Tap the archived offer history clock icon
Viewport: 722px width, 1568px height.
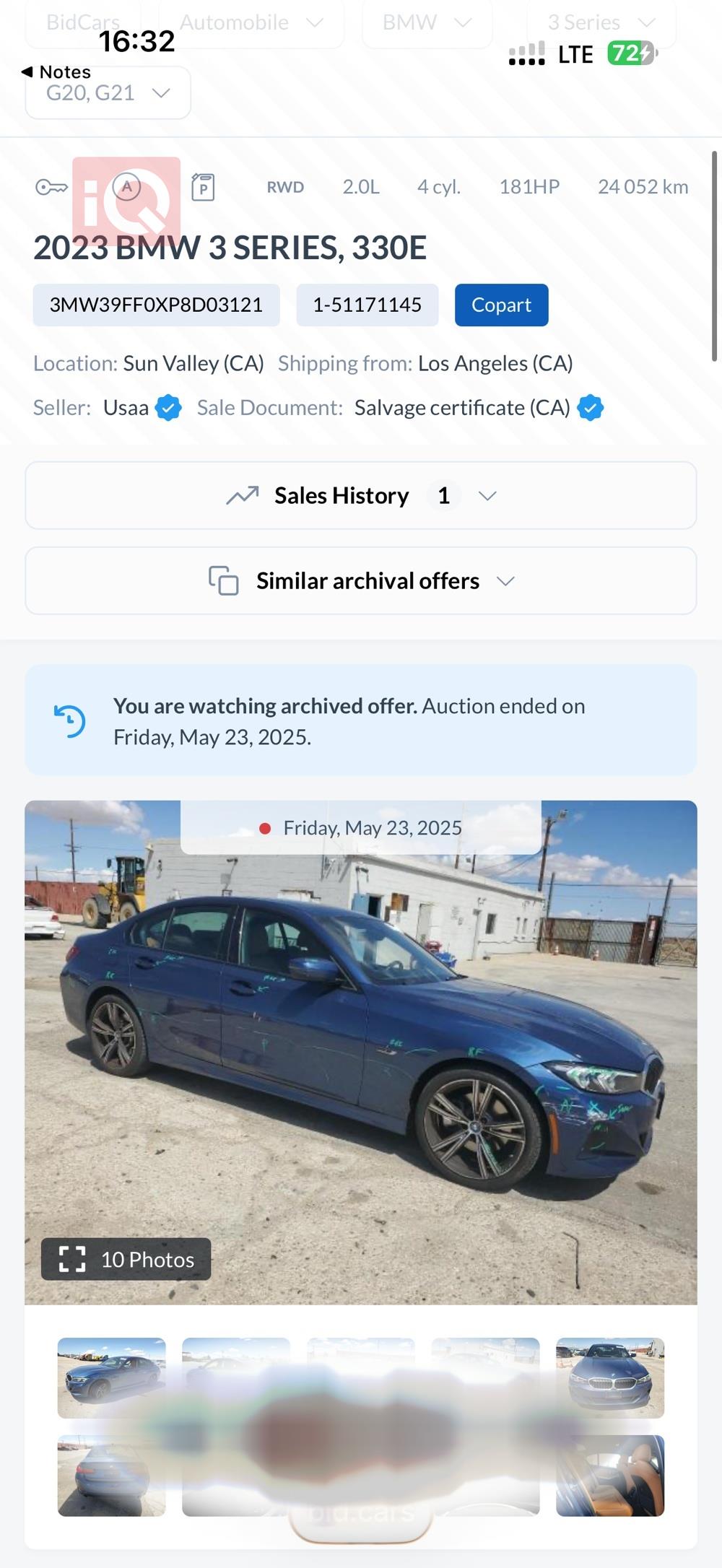pos(70,720)
